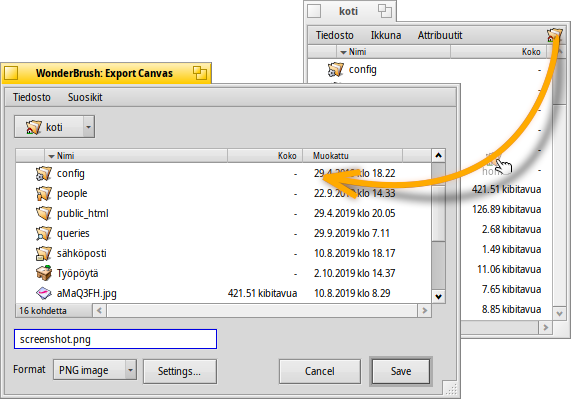
Task: Click the config folder icon in koti window
Action: tap(335, 70)
